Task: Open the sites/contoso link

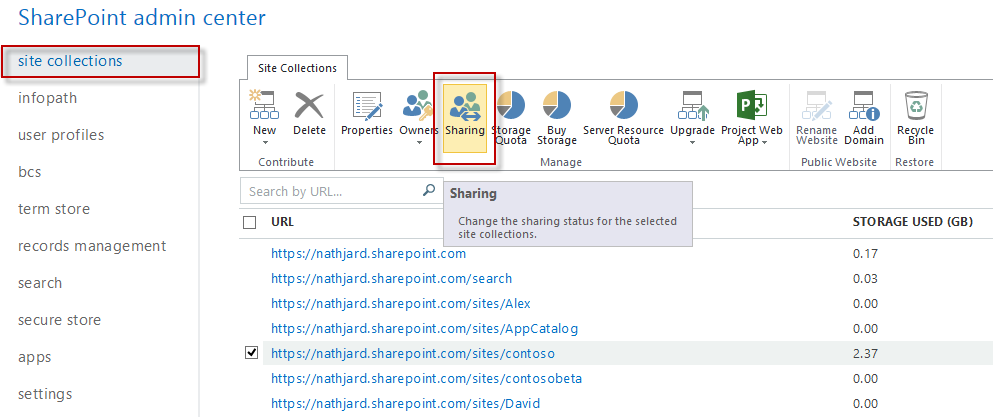Action: (x=413, y=354)
